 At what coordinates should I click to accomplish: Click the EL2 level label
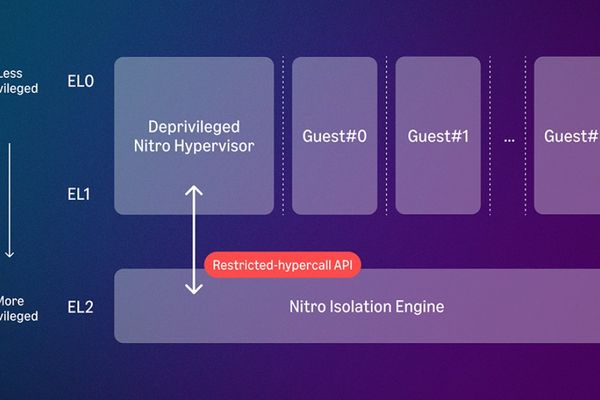[80, 307]
